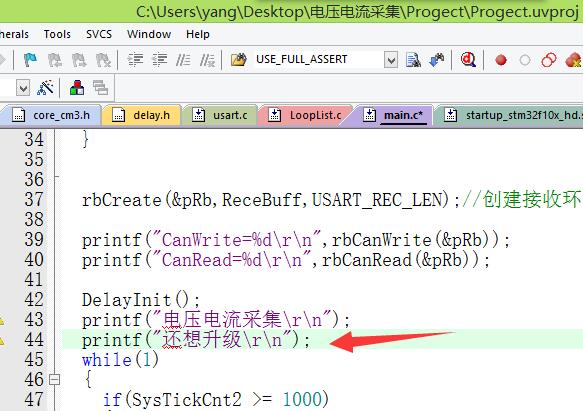This screenshot has width=583, height=411.
Task: Go to next bookmark icon
Action: 79,60
